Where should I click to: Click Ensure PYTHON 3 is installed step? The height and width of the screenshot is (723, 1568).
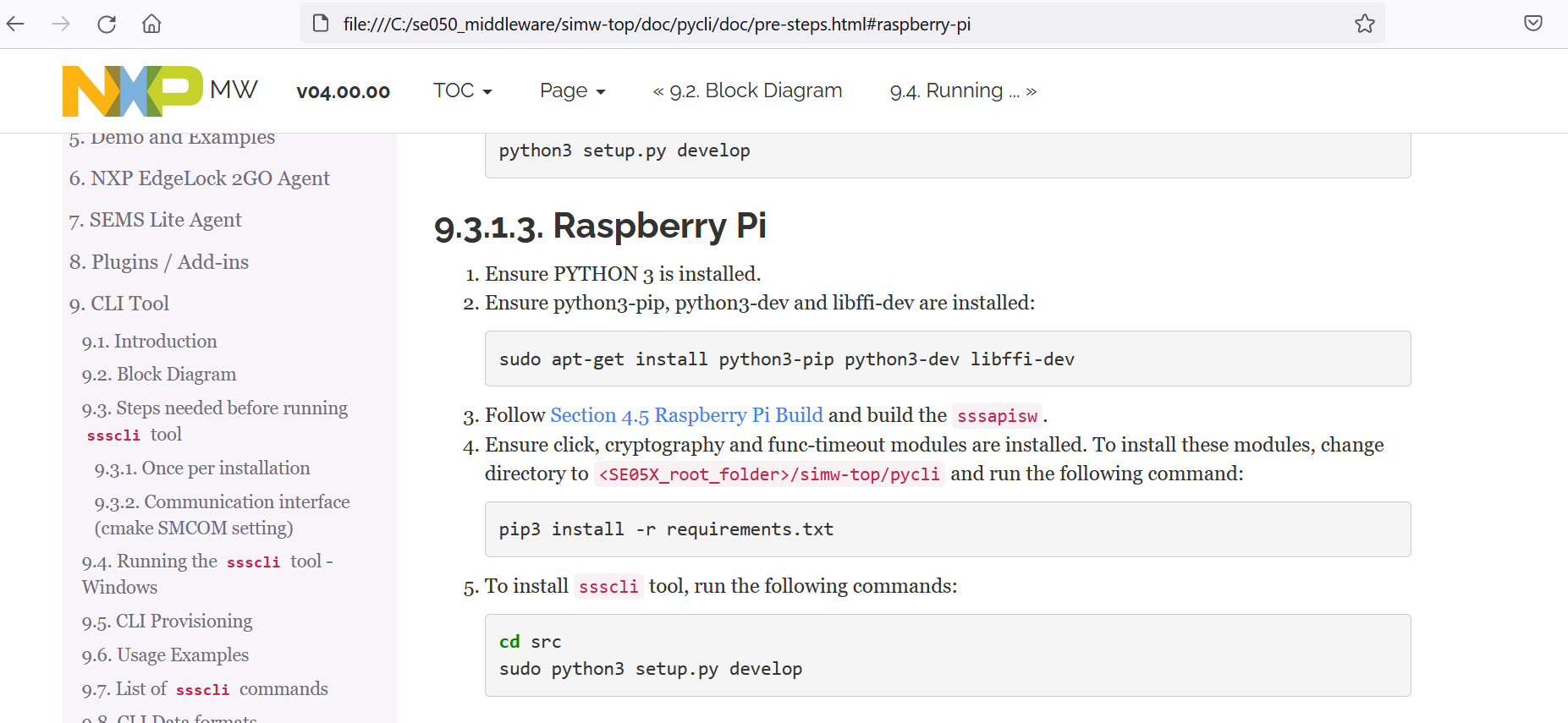(x=623, y=274)
